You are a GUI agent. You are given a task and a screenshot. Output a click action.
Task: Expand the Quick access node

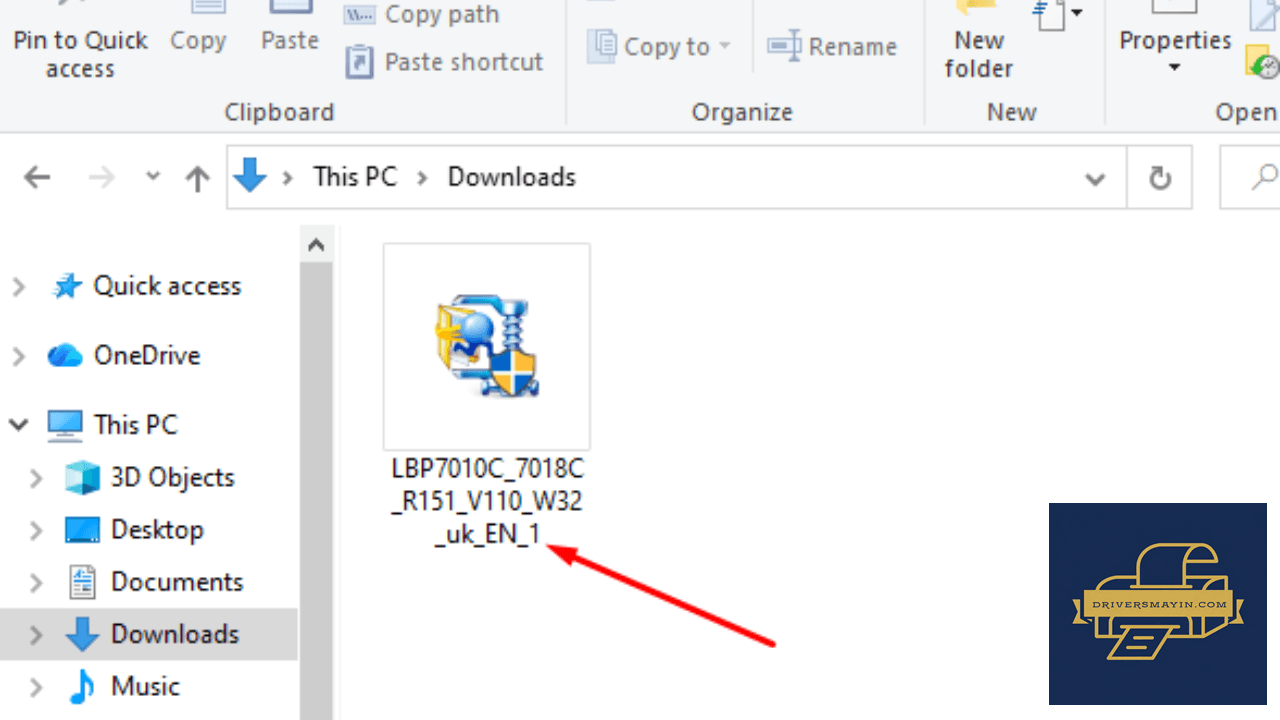coord(18,287)
